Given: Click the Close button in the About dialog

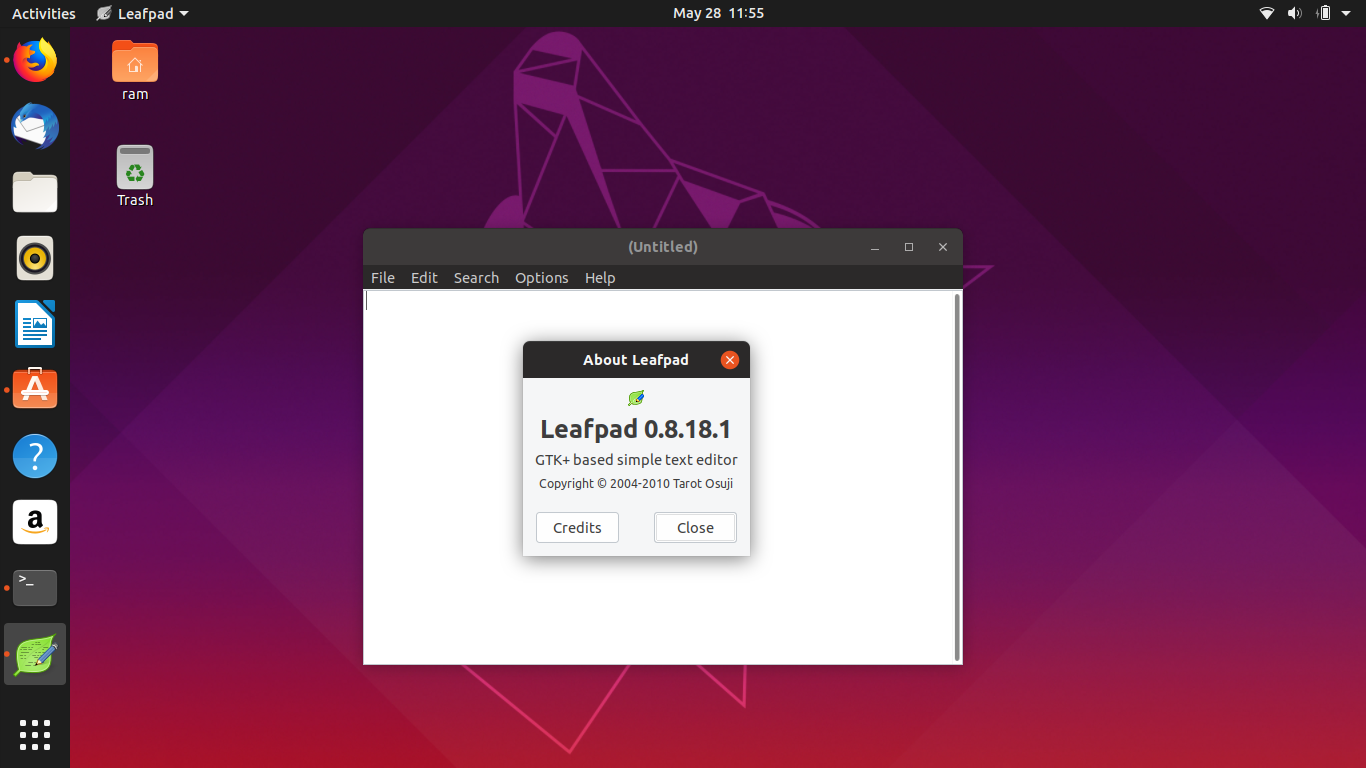Looking at the screenshot, I should (x=695, y=527).
